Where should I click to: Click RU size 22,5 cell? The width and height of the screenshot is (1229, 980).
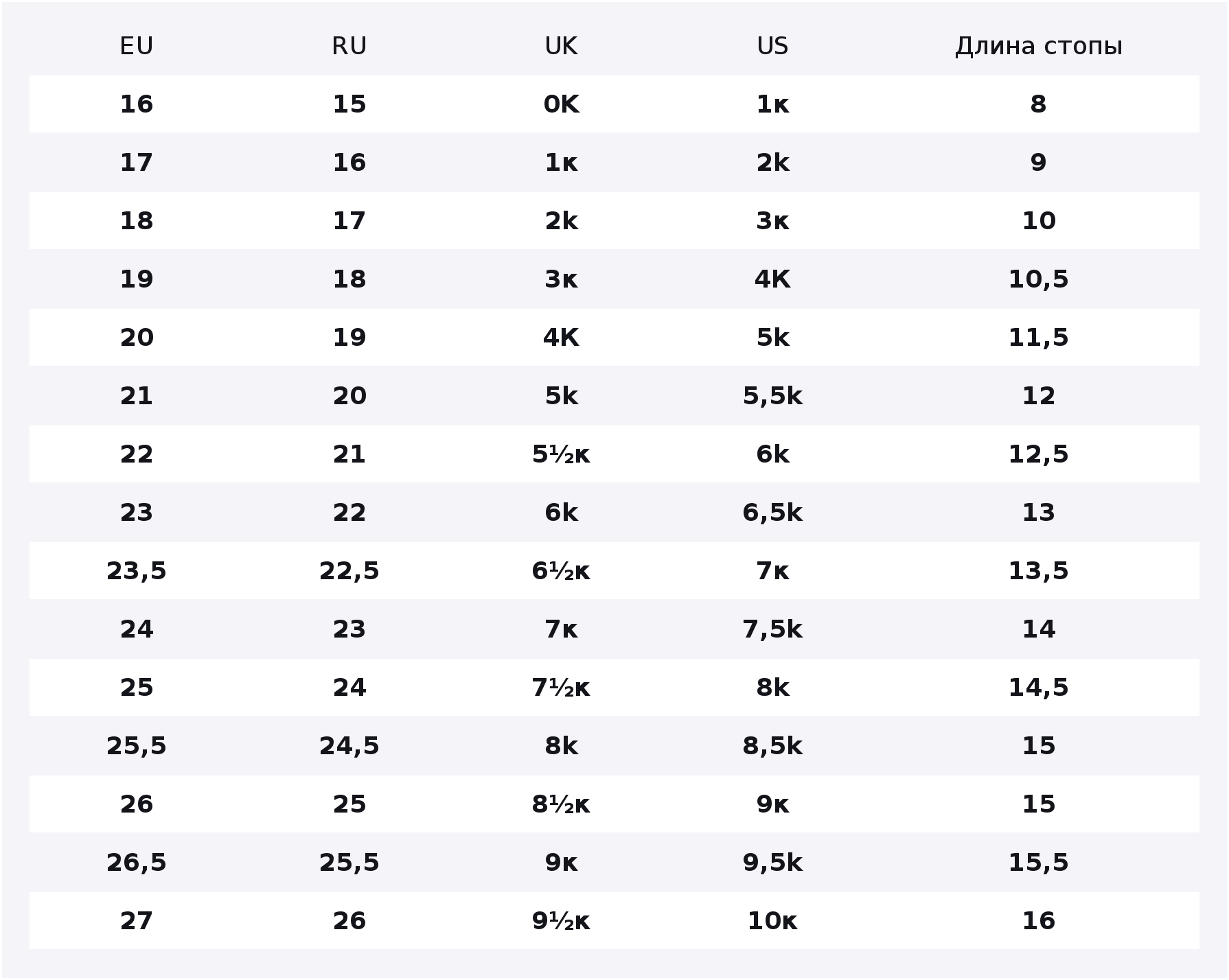tap(349, 571)
